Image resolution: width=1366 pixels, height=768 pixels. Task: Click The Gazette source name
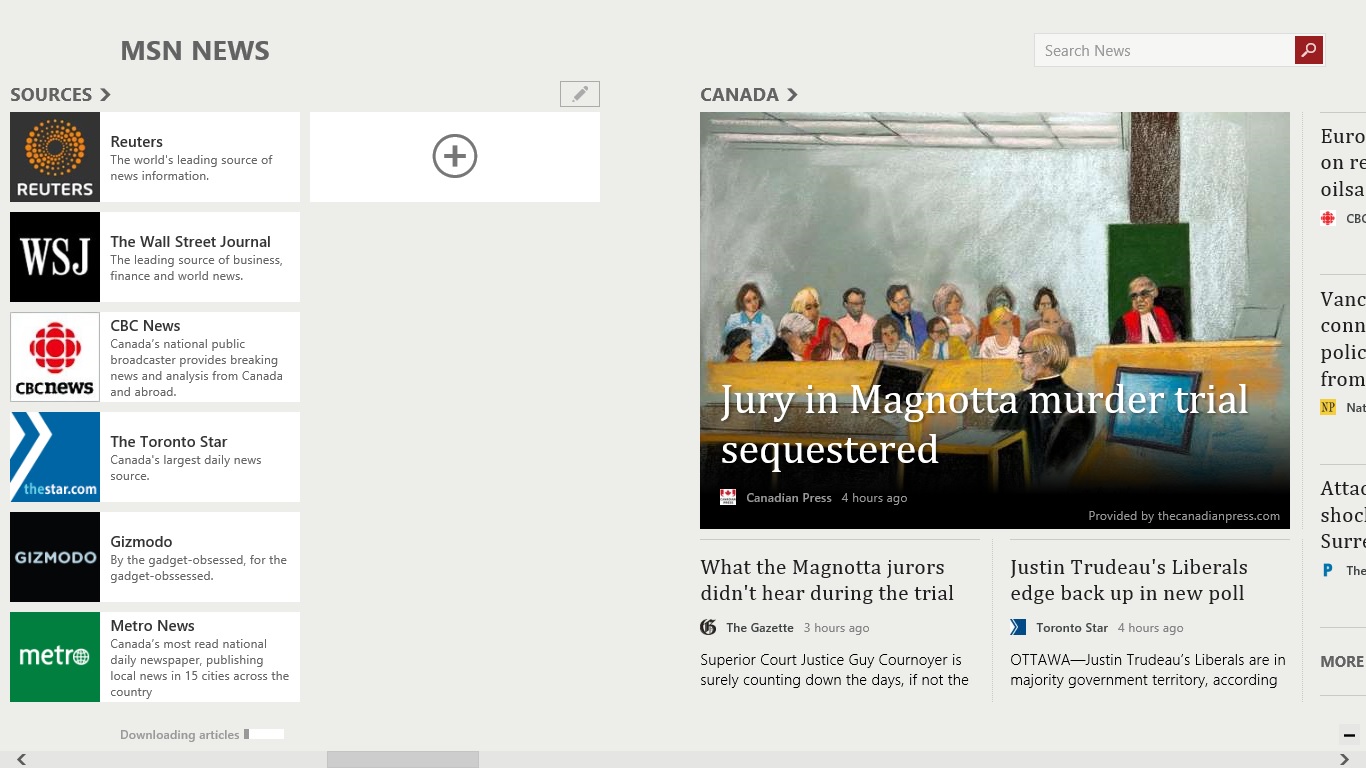pos(760,628)
